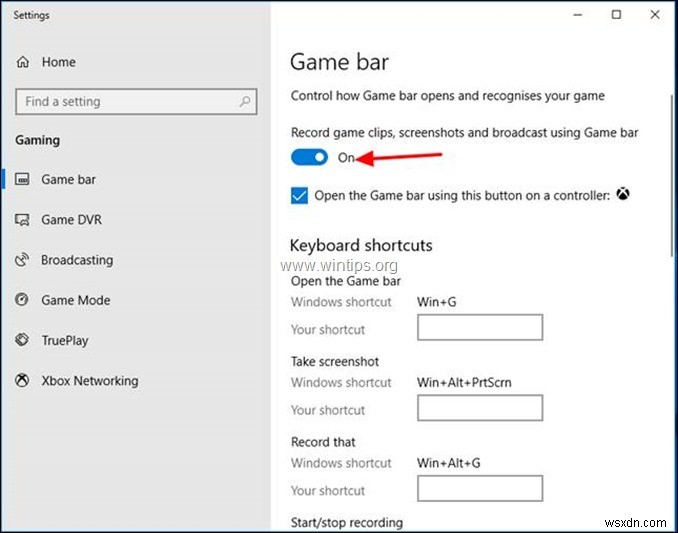This screenshot has height=533, width=678.
Task: Click the TruePlay sidebar icon
Action: point(22,340)
